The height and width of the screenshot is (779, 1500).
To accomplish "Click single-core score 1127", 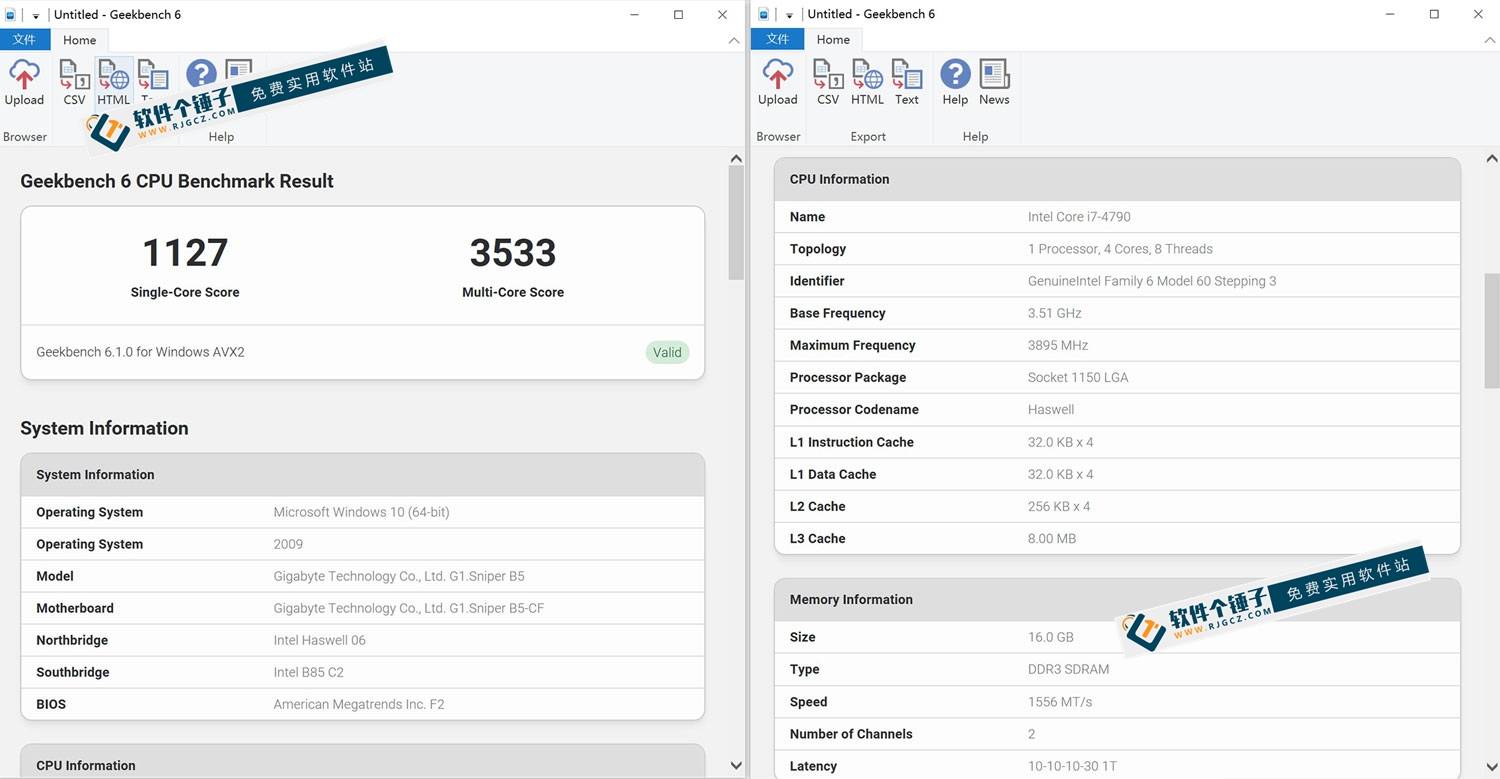I will point(185,253).
